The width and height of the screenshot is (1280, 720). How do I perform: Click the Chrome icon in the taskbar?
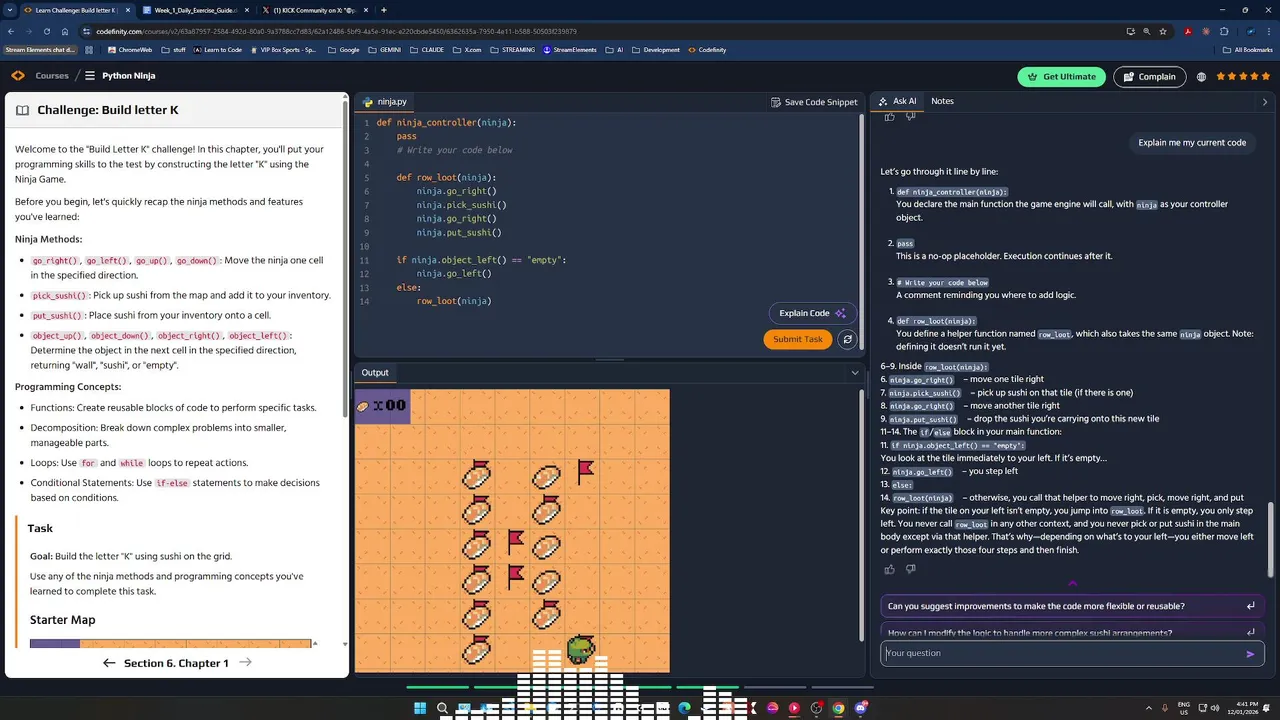pyautogui.click(x=838, y=708)
